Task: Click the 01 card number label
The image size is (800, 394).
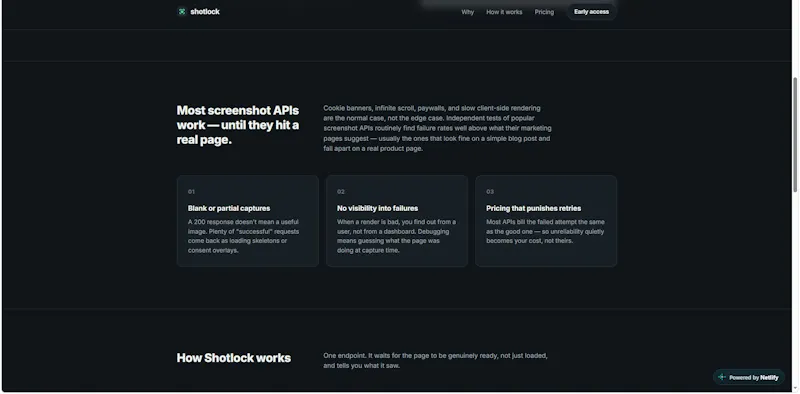Action: tap(191, 192)
